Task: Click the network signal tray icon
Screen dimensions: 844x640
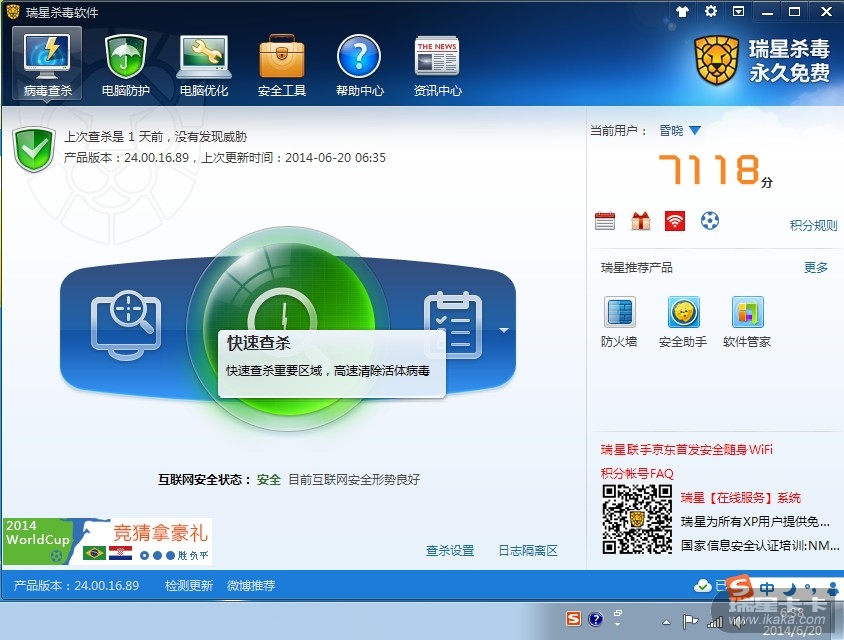Action: click(715, 622)
